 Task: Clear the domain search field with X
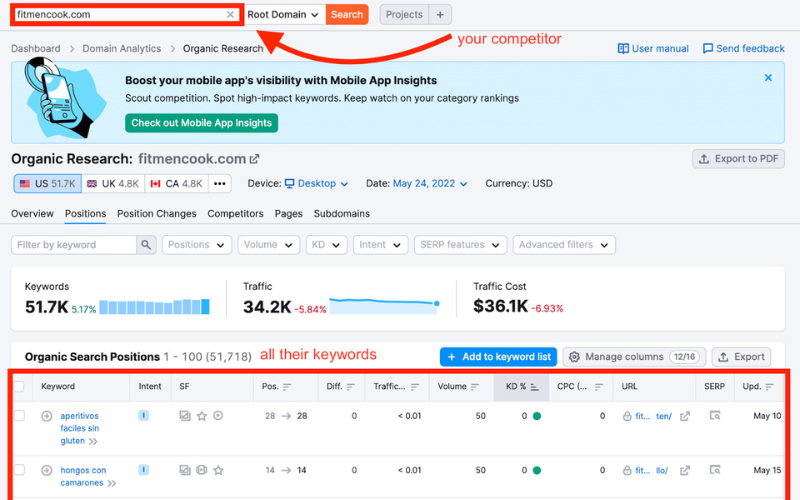click(x=230, y=14)
